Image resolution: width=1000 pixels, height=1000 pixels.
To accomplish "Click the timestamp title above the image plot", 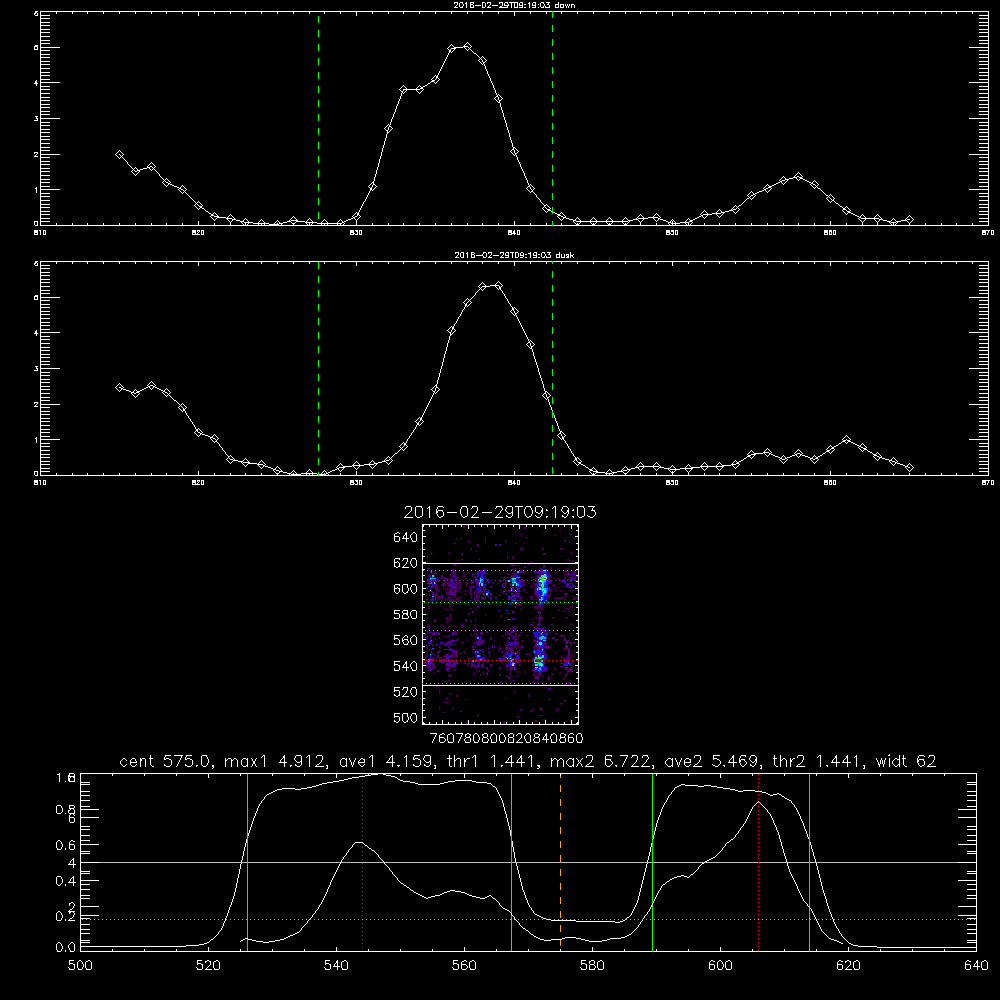I will click(x=500, y=512).
